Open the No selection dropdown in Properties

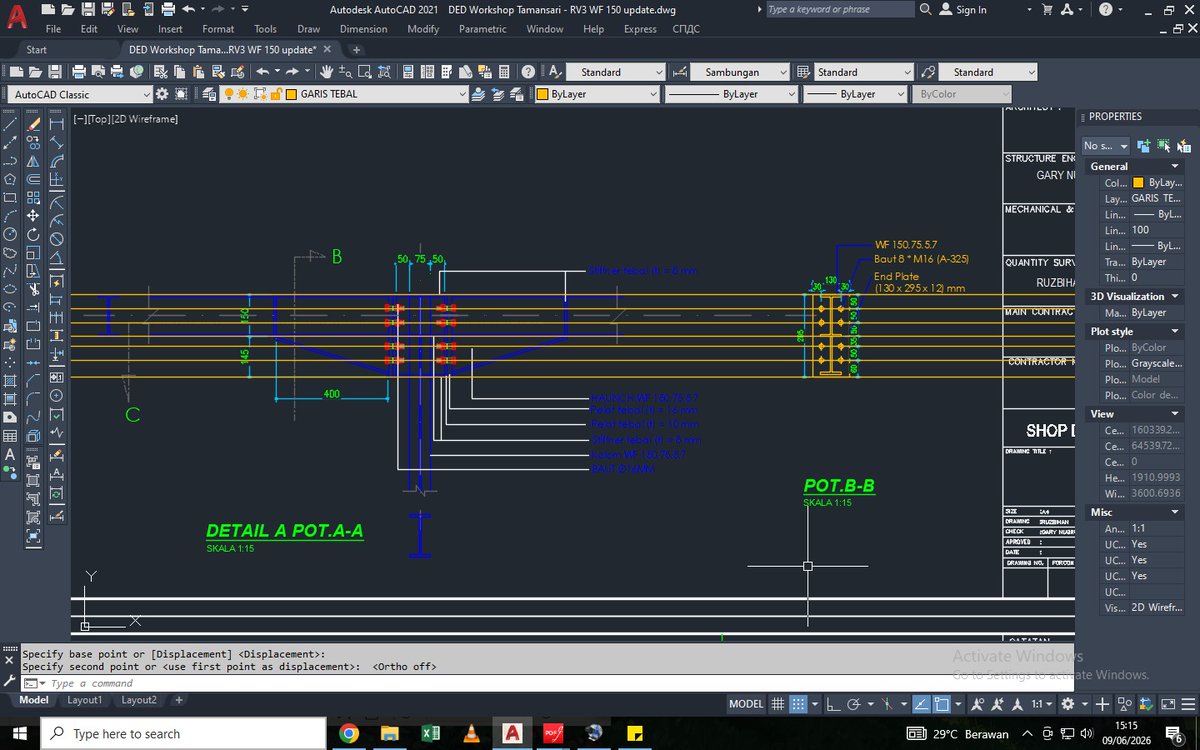point(1105,145)
